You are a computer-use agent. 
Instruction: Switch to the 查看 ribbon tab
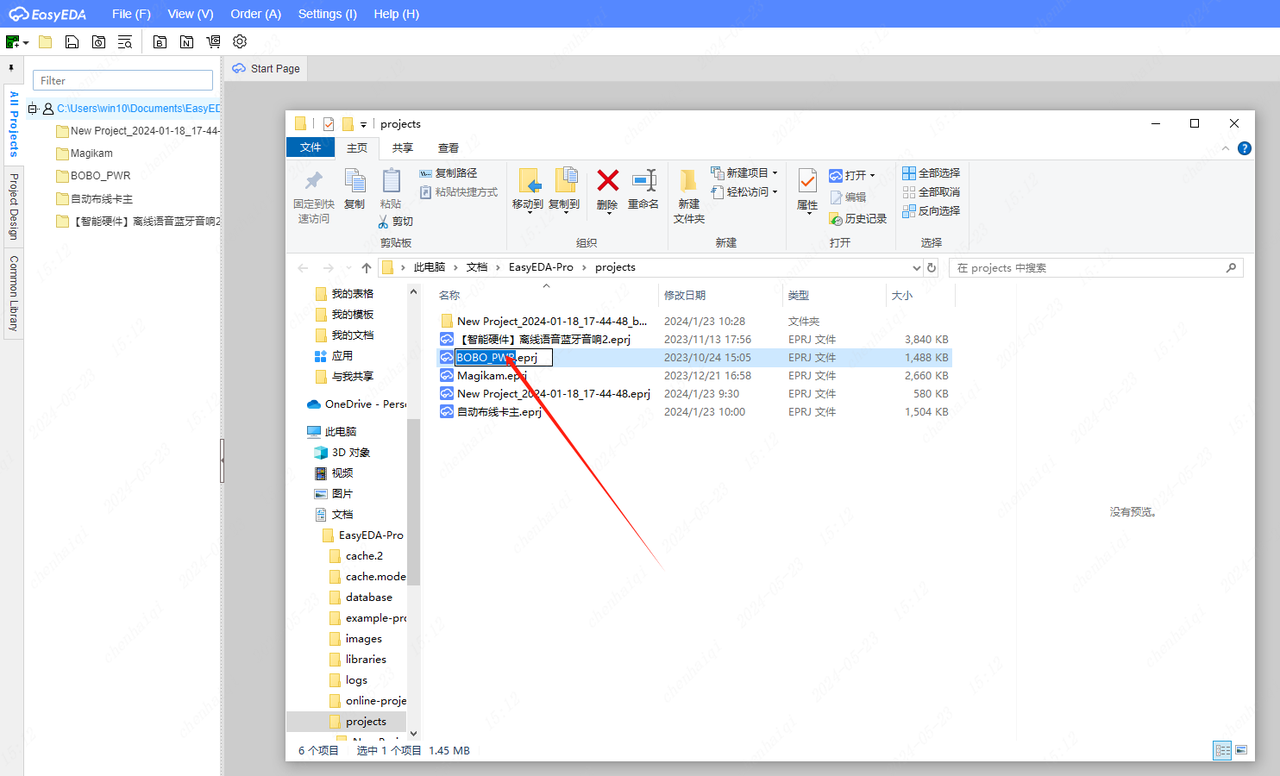[448, 147]
